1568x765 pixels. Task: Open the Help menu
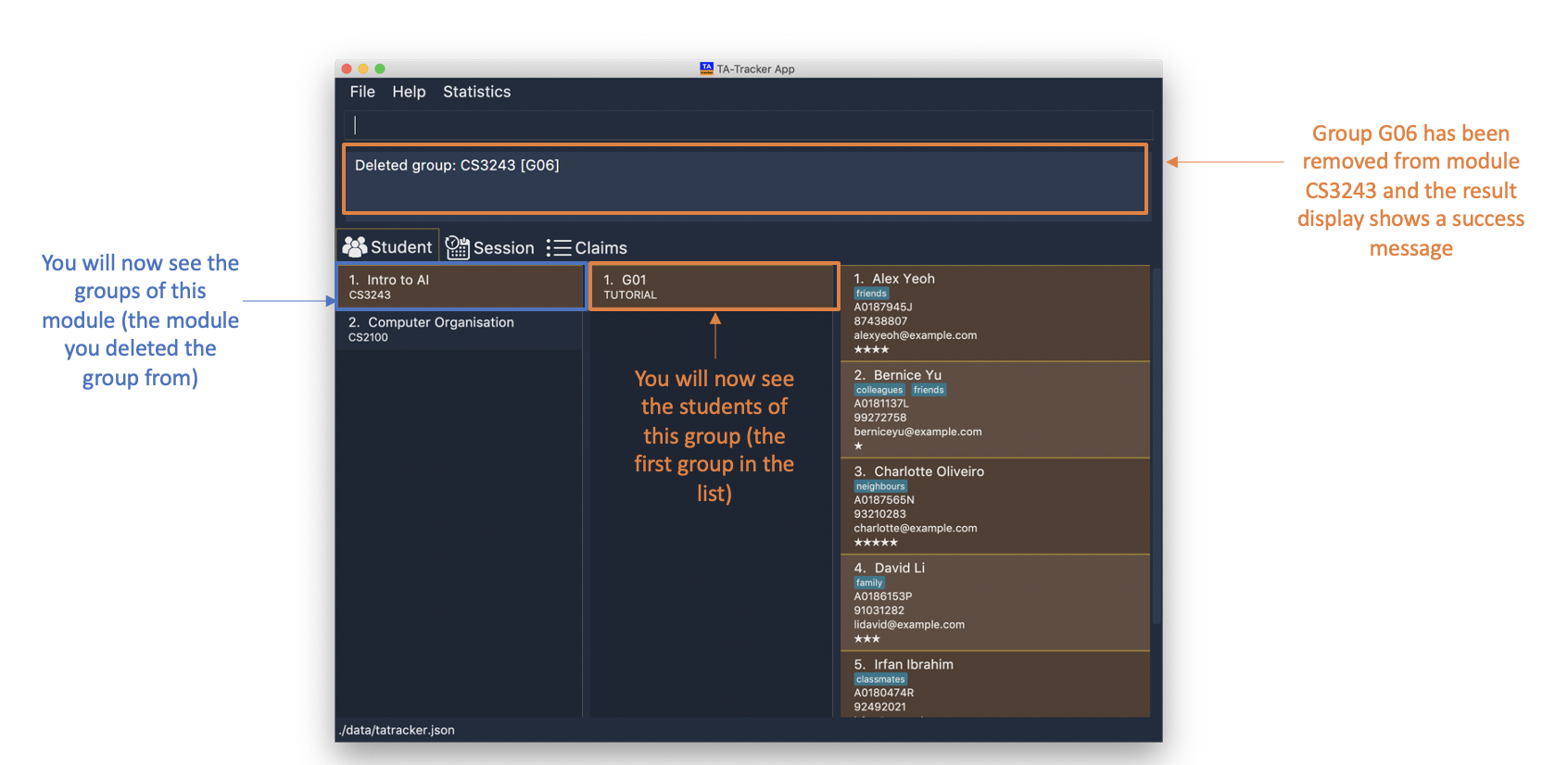coord(409,92)
